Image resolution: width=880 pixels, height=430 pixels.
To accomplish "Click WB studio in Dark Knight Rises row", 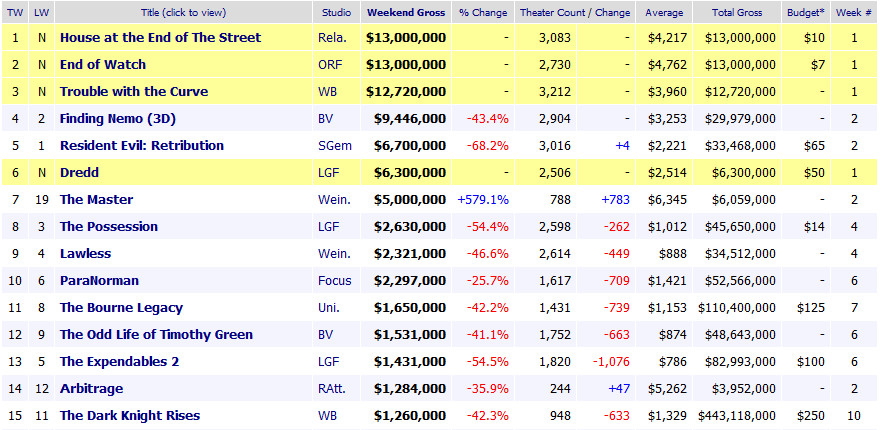I will pos(328,415).
